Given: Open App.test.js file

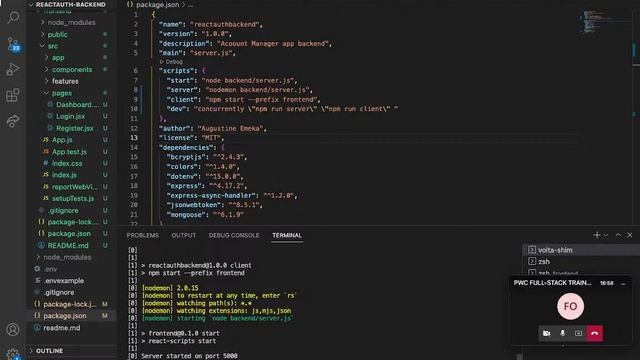Looking at the screenshot, I should pos(72,151).
